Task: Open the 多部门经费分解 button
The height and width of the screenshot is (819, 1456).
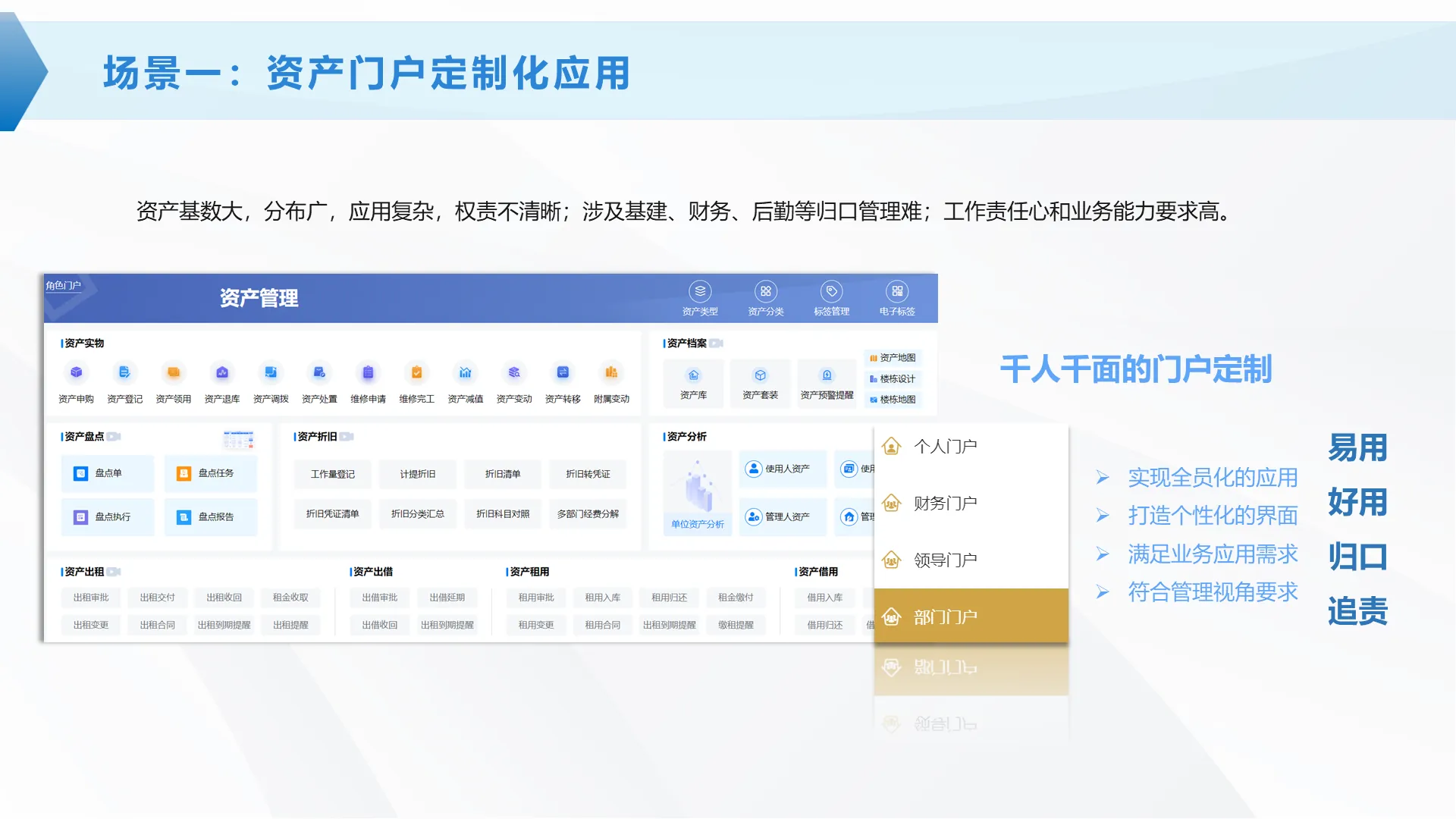Action: pos(588,514)
